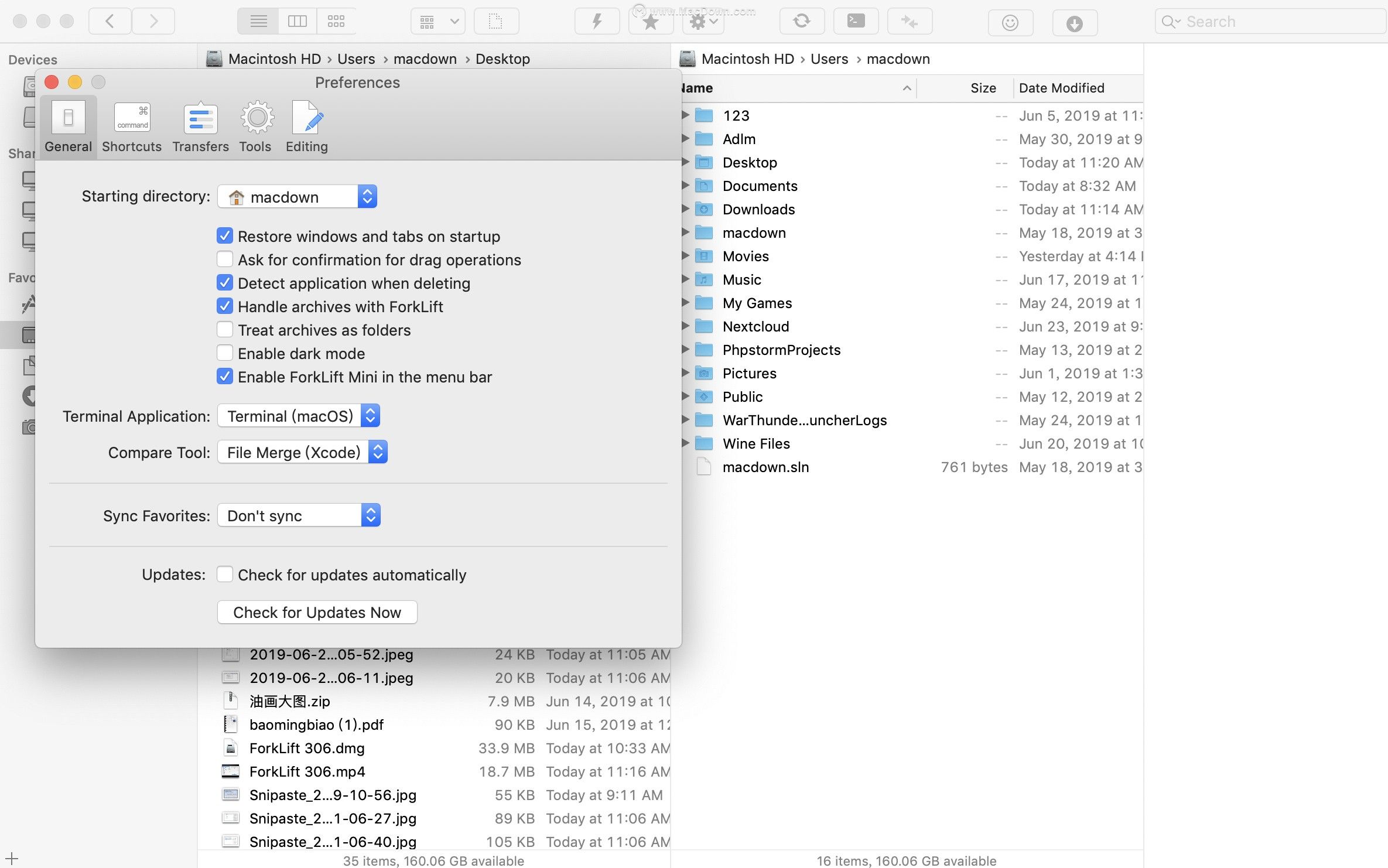This screenshot has width=1388, height=868.
Task: Click the compare arrows toolbar icon
Action: tap(910, 22)
